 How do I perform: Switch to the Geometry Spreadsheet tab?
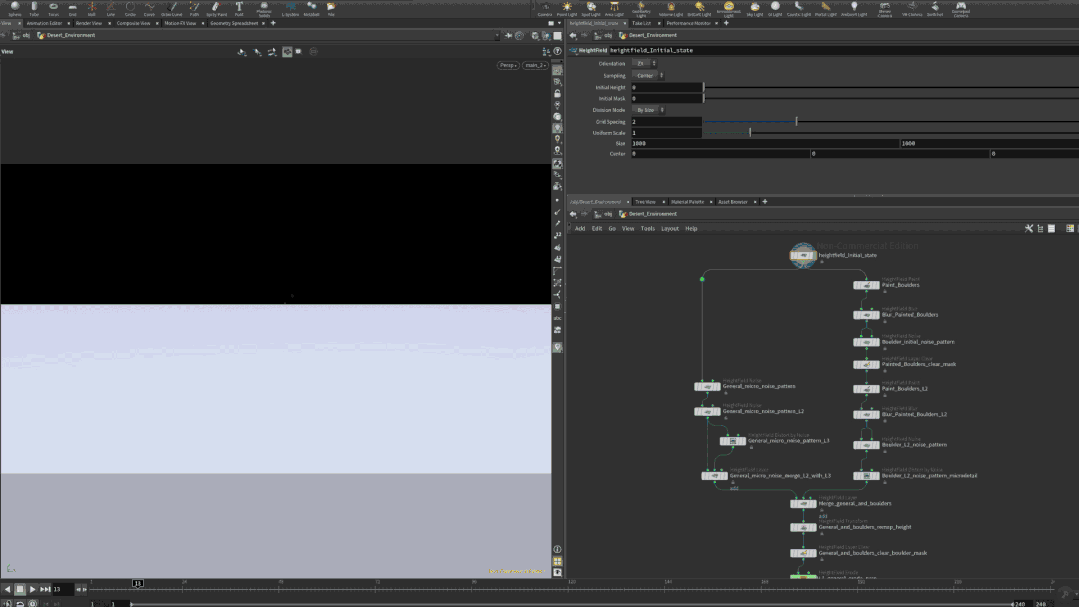(x=234, y=23)
